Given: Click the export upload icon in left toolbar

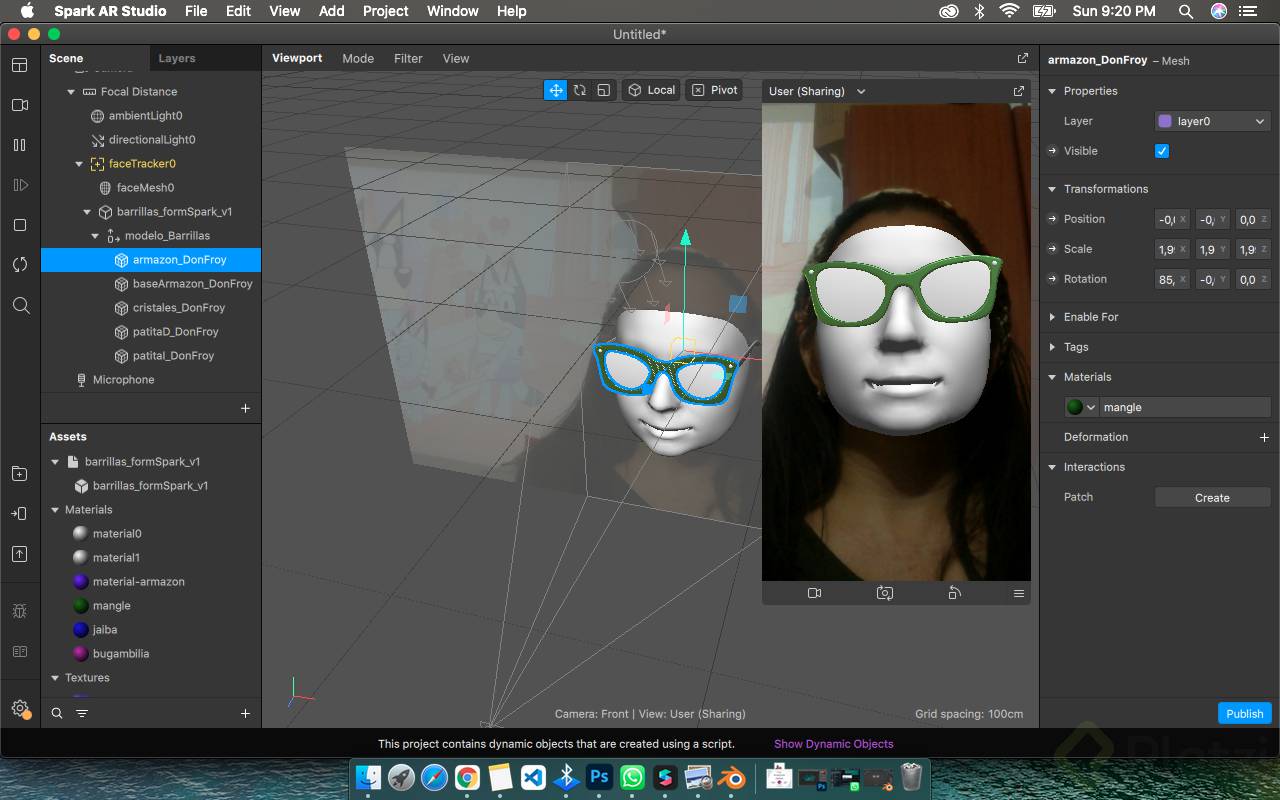Looking at the screenshot, I should (x=20, y=553).
